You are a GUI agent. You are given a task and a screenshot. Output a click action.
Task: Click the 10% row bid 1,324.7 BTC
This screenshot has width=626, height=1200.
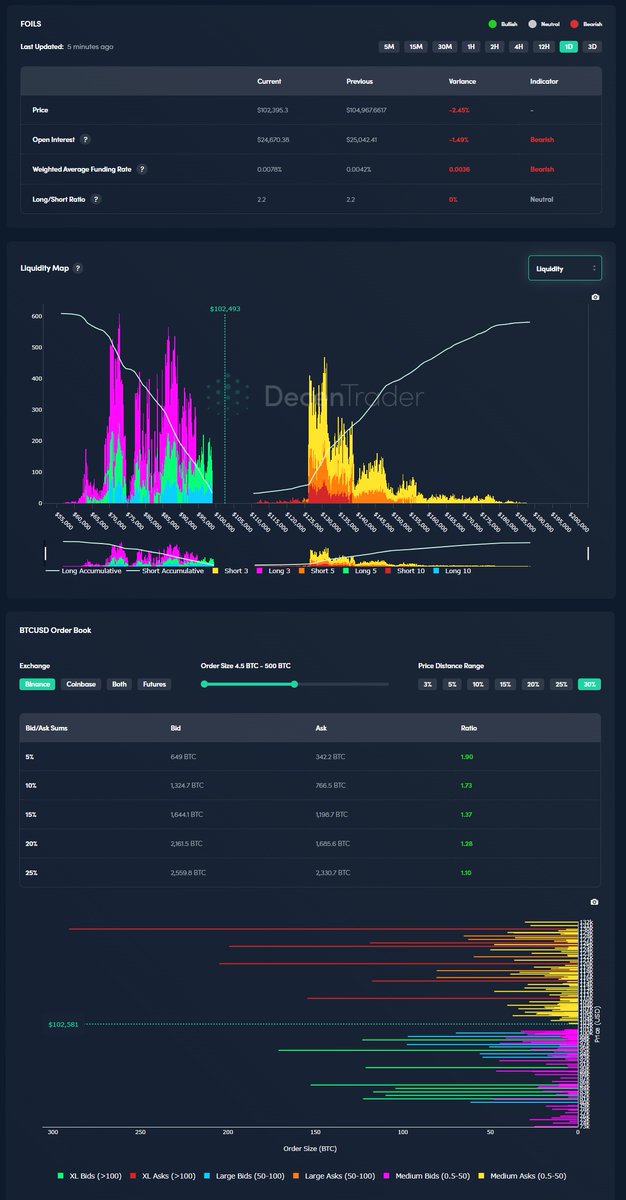click(x=190, y=786)
